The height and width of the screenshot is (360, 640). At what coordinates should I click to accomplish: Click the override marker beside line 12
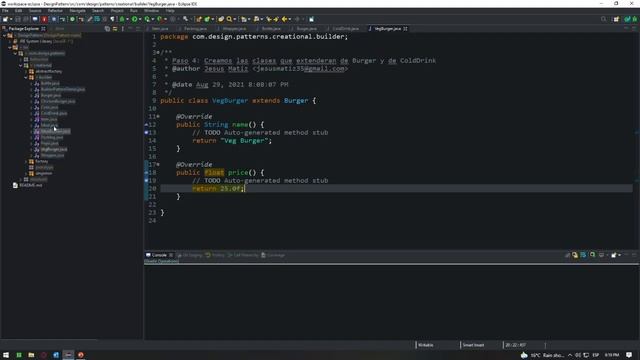(x=146, y=124)
